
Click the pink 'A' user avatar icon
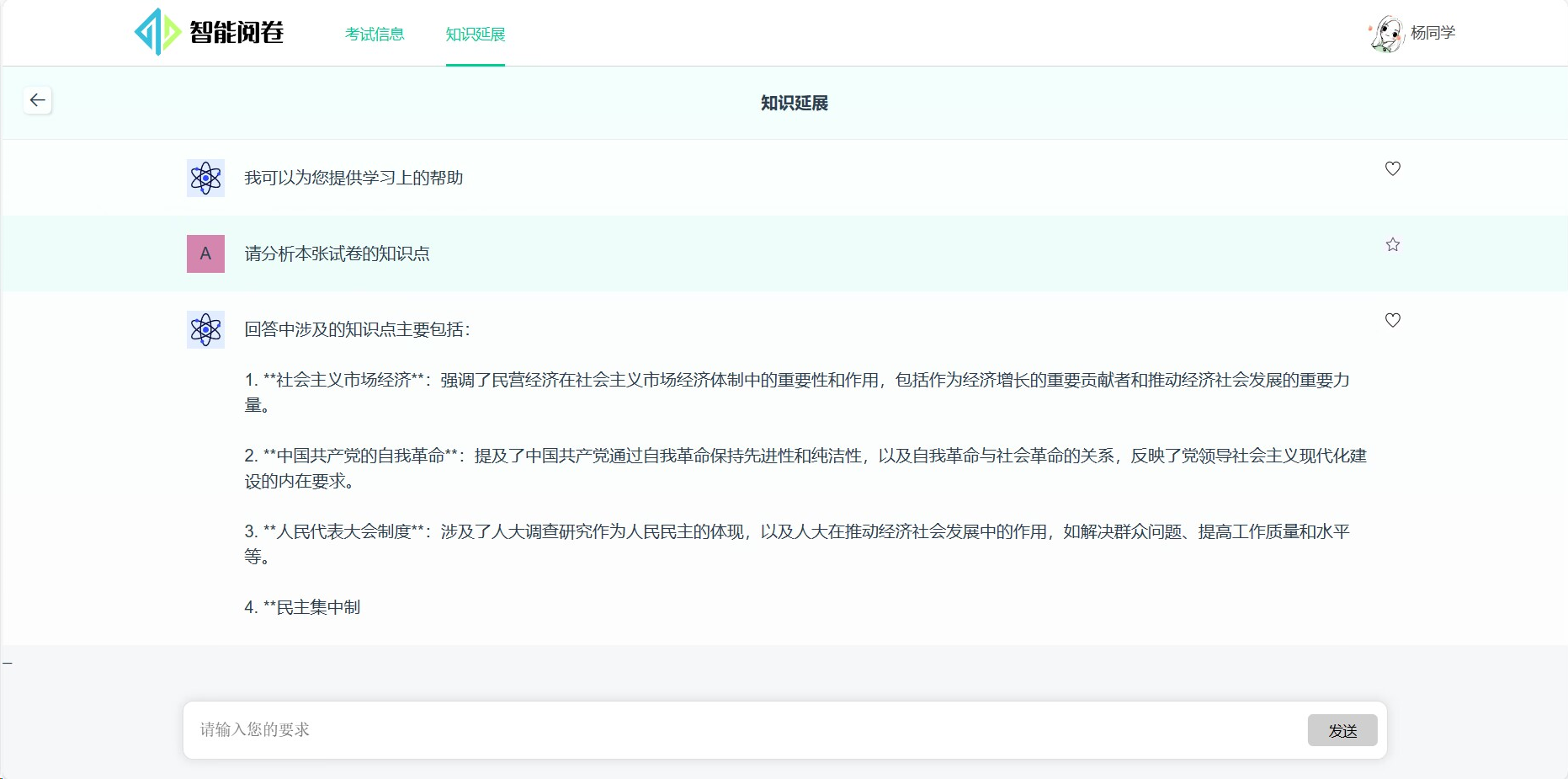(x=205, y=253)
